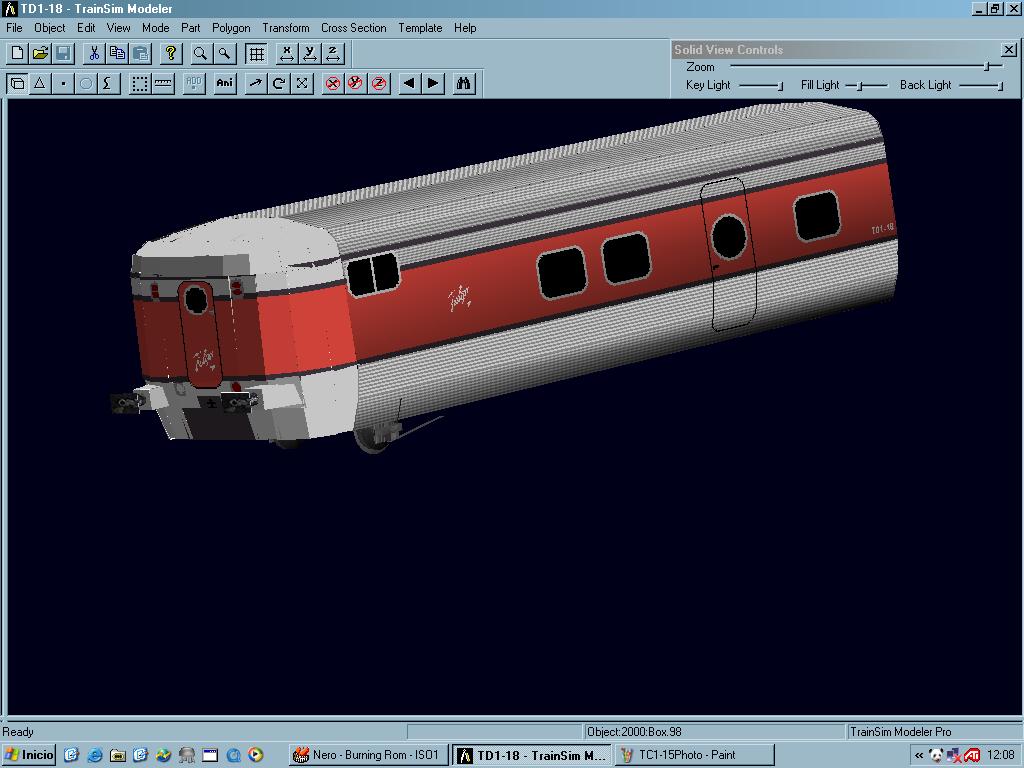Viewport: 1024px width, 768px height.
Task: Toggle the grid display icon
Action: pyautogui.click(x=257, y=53)
